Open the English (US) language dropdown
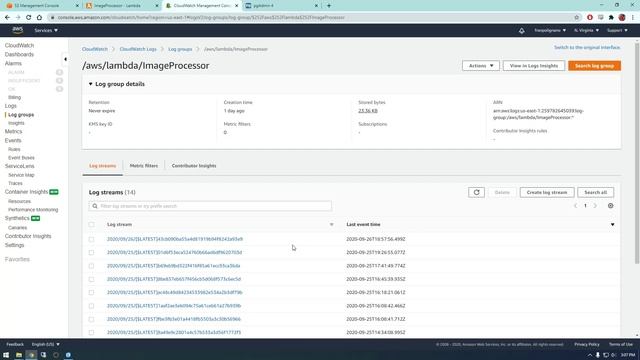Screen dimensions: 640x360 click(x=45, y=344)
